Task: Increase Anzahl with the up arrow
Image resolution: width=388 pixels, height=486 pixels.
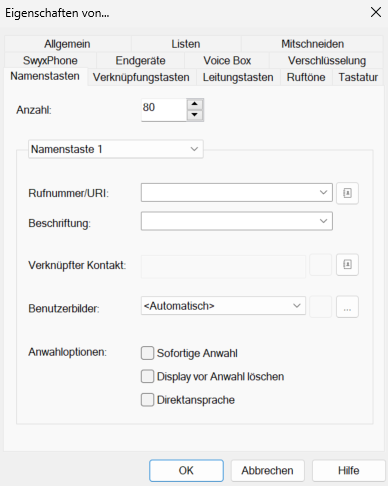Action: (195, 104)
